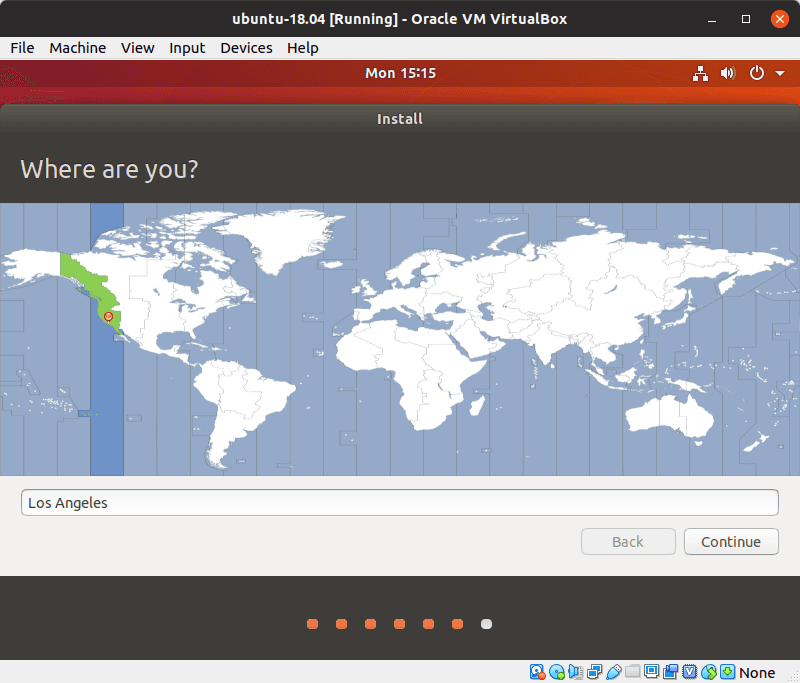The image size is (800, 683).
Task: Open the USB devices icon in status bar
Action: click(x=614, y=672)
